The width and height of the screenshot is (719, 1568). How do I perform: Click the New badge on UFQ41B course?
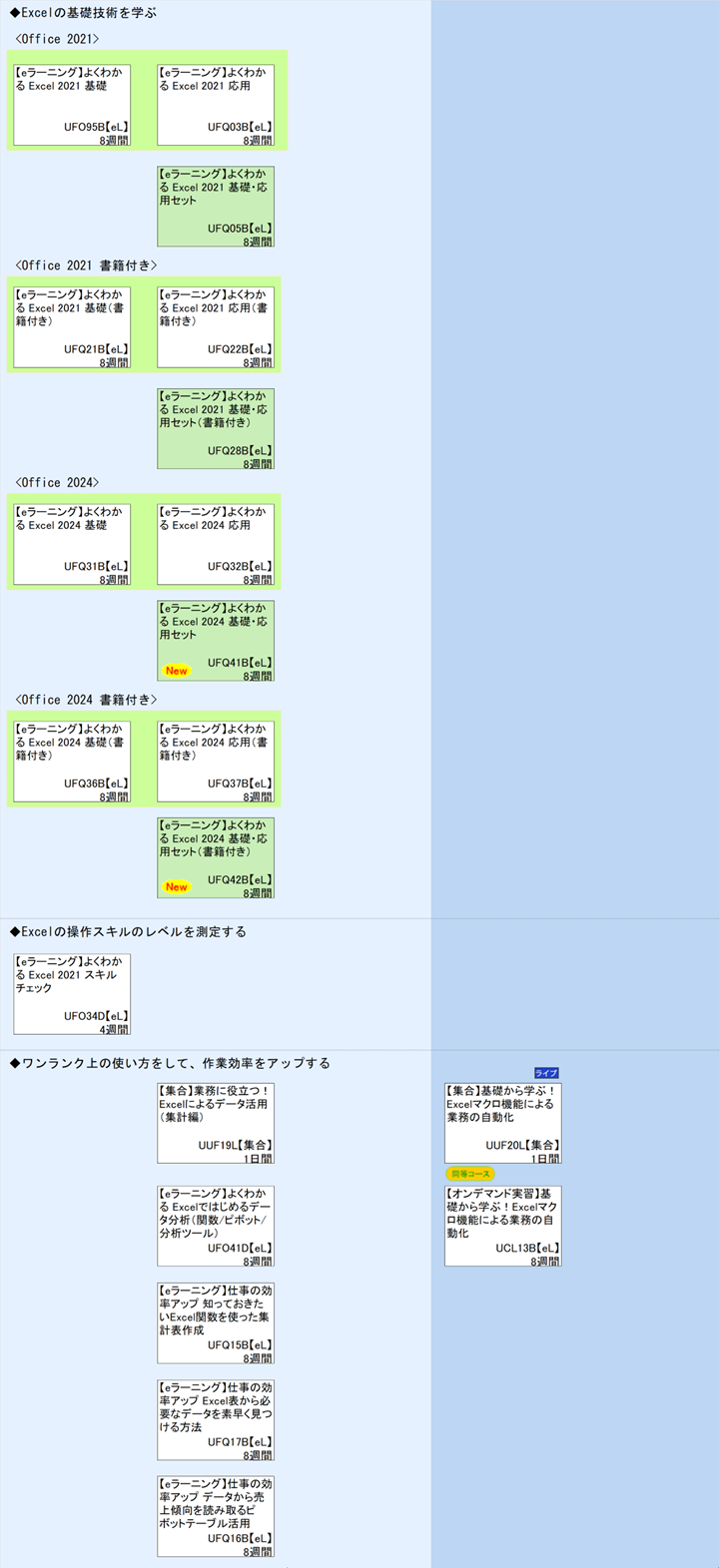pos(177,671)
